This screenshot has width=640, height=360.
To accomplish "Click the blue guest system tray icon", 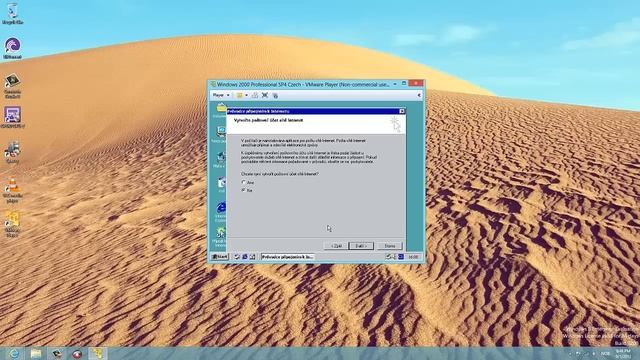I will point(401,257).
